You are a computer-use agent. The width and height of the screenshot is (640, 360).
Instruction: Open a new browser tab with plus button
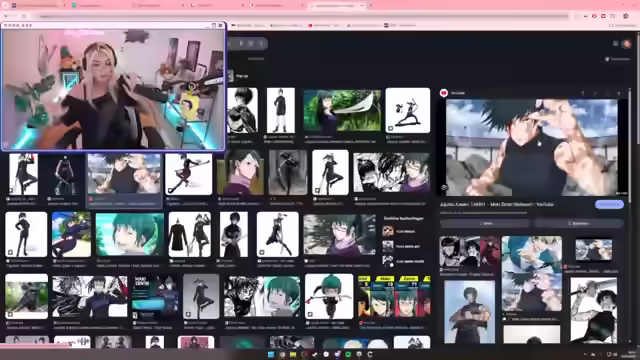click(371, 5)
